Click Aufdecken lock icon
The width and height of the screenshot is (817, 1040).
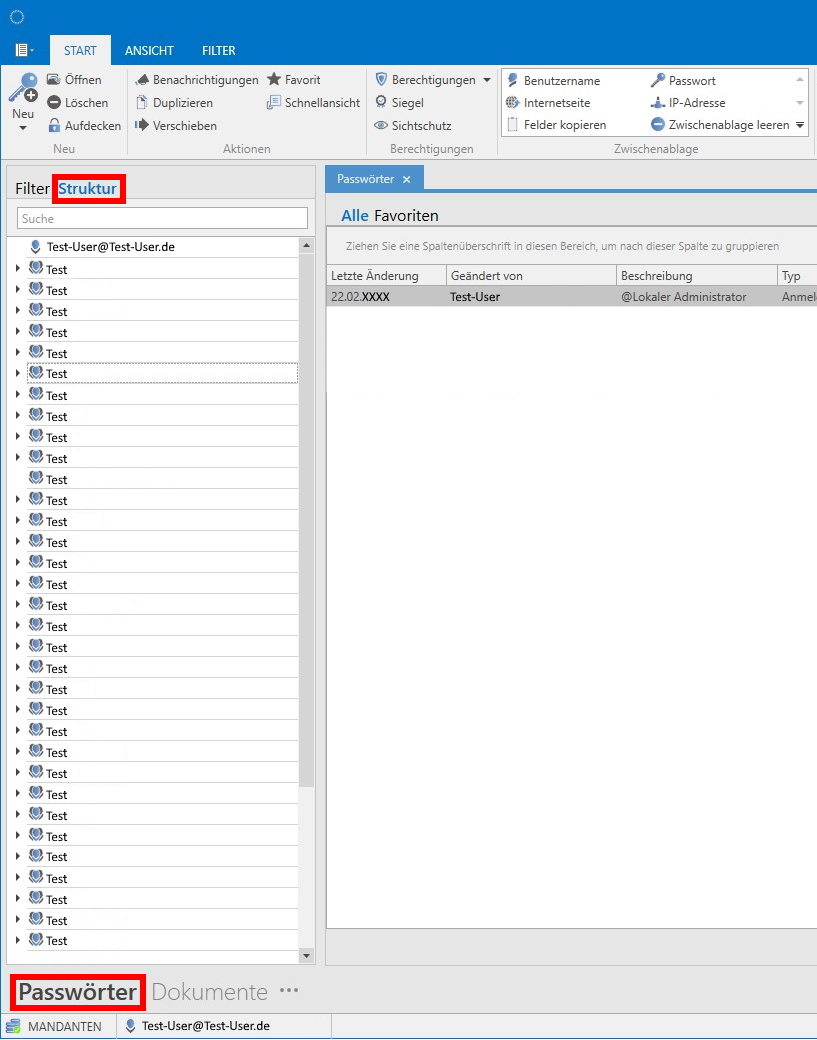[x=55, y=126]
